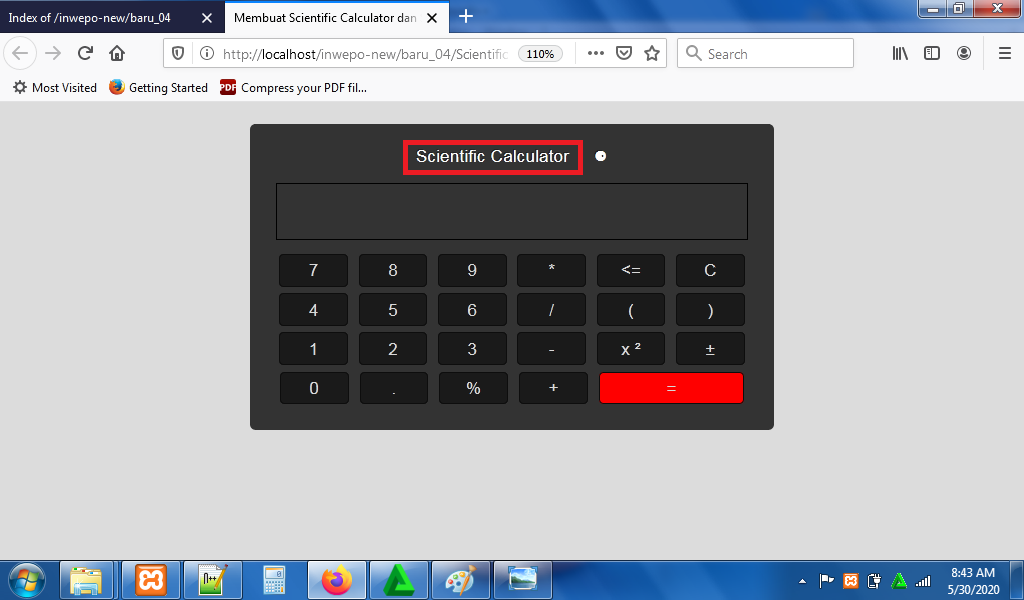Open Firefox account icon
Viewport: 1024px width, 600px height.
point(964,54)
